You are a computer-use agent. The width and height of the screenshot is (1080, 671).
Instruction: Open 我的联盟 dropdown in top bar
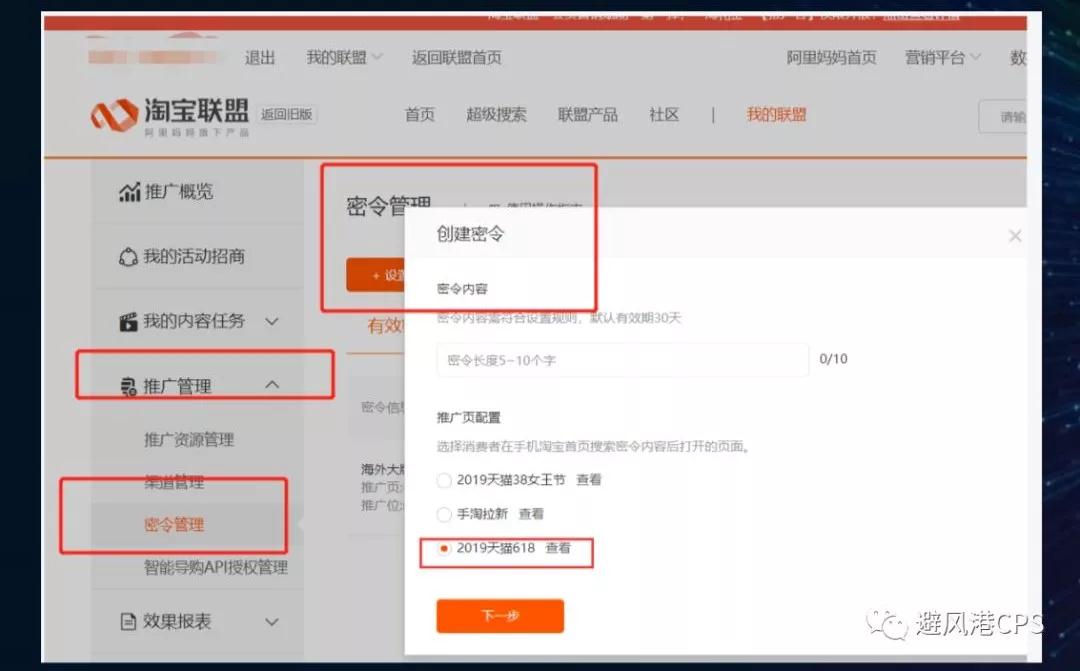coord(344,58)
